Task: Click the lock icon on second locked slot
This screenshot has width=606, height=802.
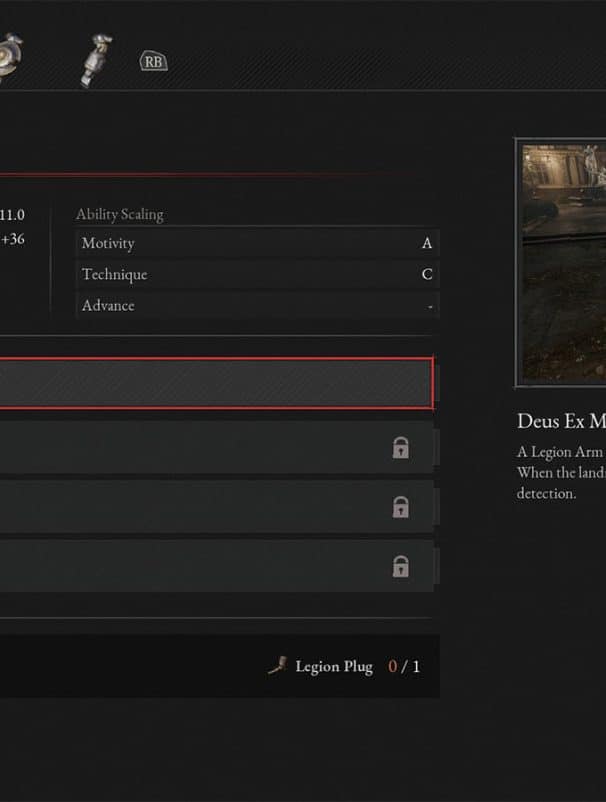Action: 400,507
